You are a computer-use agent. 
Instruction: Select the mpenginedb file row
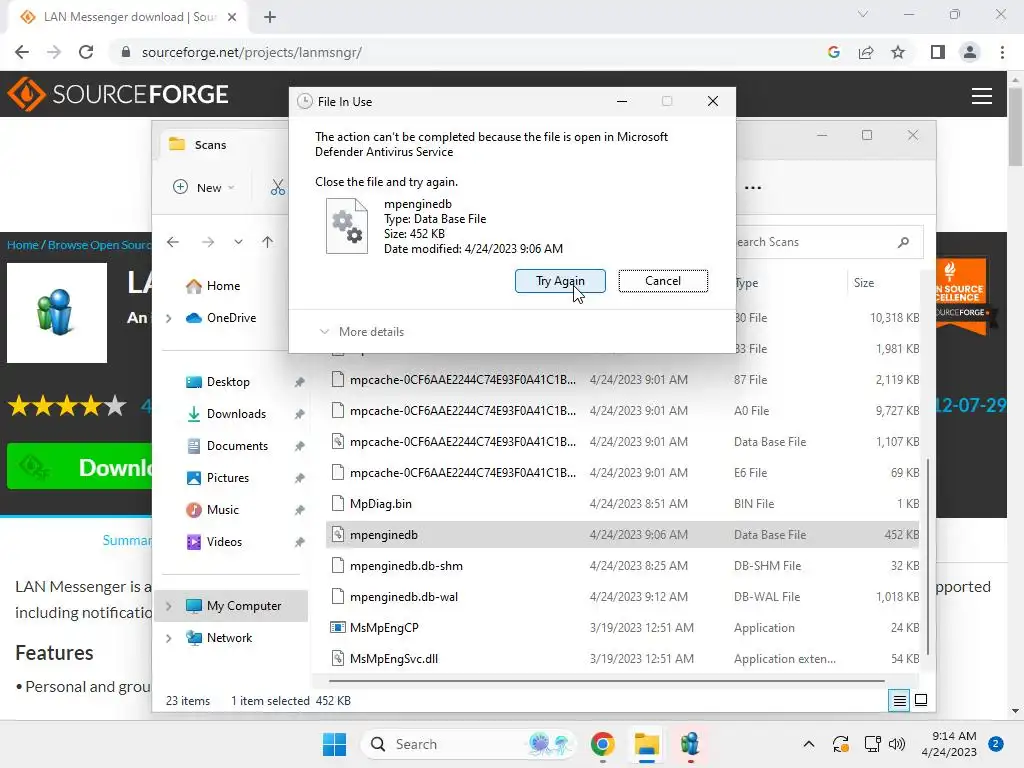[x=622, y=535]
